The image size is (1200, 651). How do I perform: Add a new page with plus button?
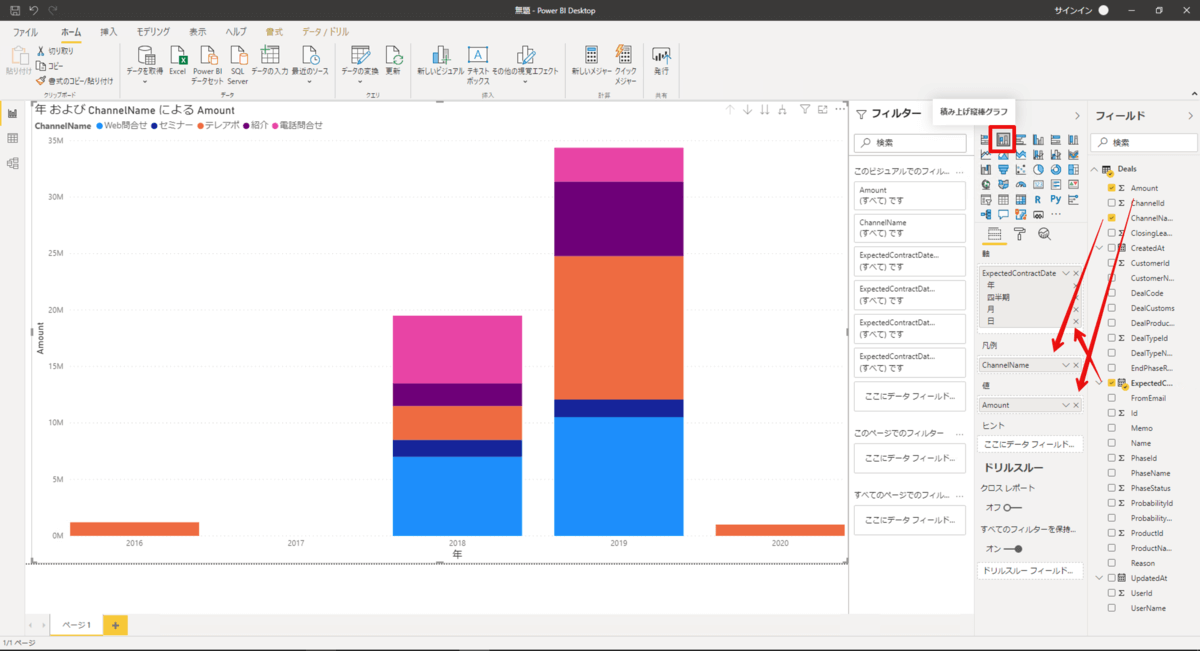pyautogui.click(x=115, y=625)
